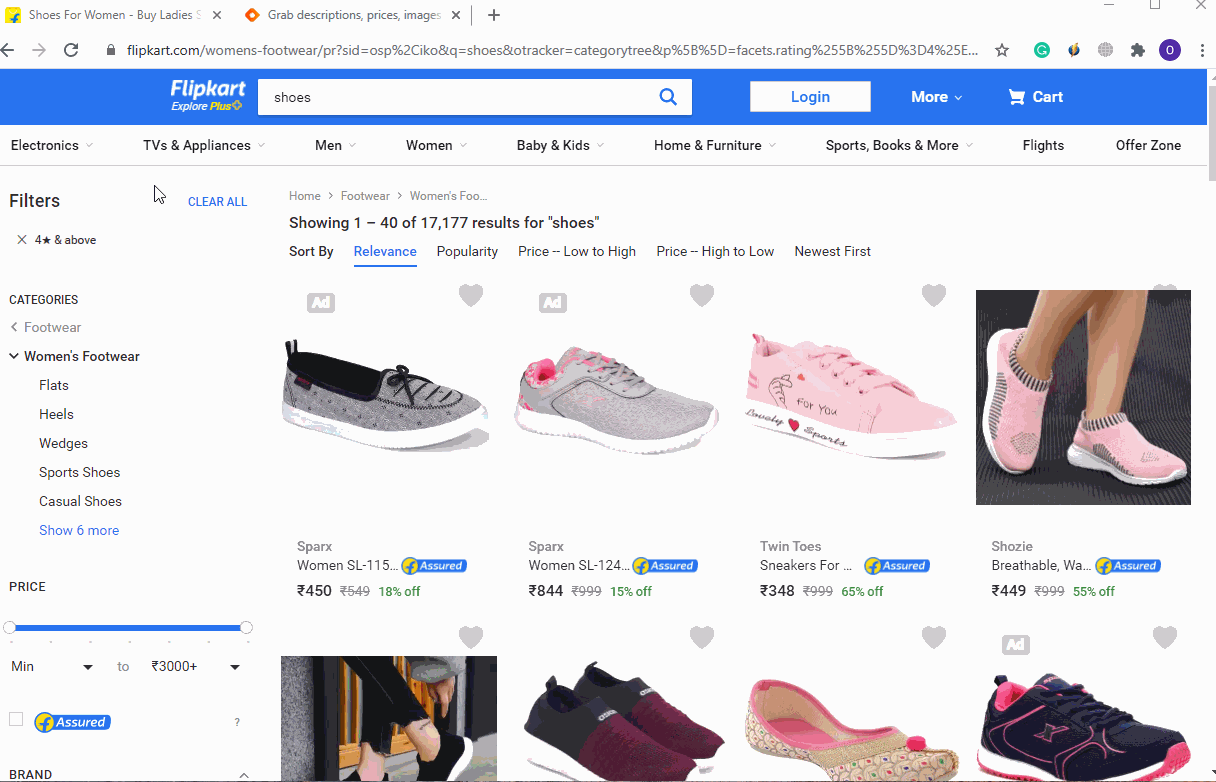Open the Flights link
The width and height of the screenshot is (1216, 782).
[1043, 145]
